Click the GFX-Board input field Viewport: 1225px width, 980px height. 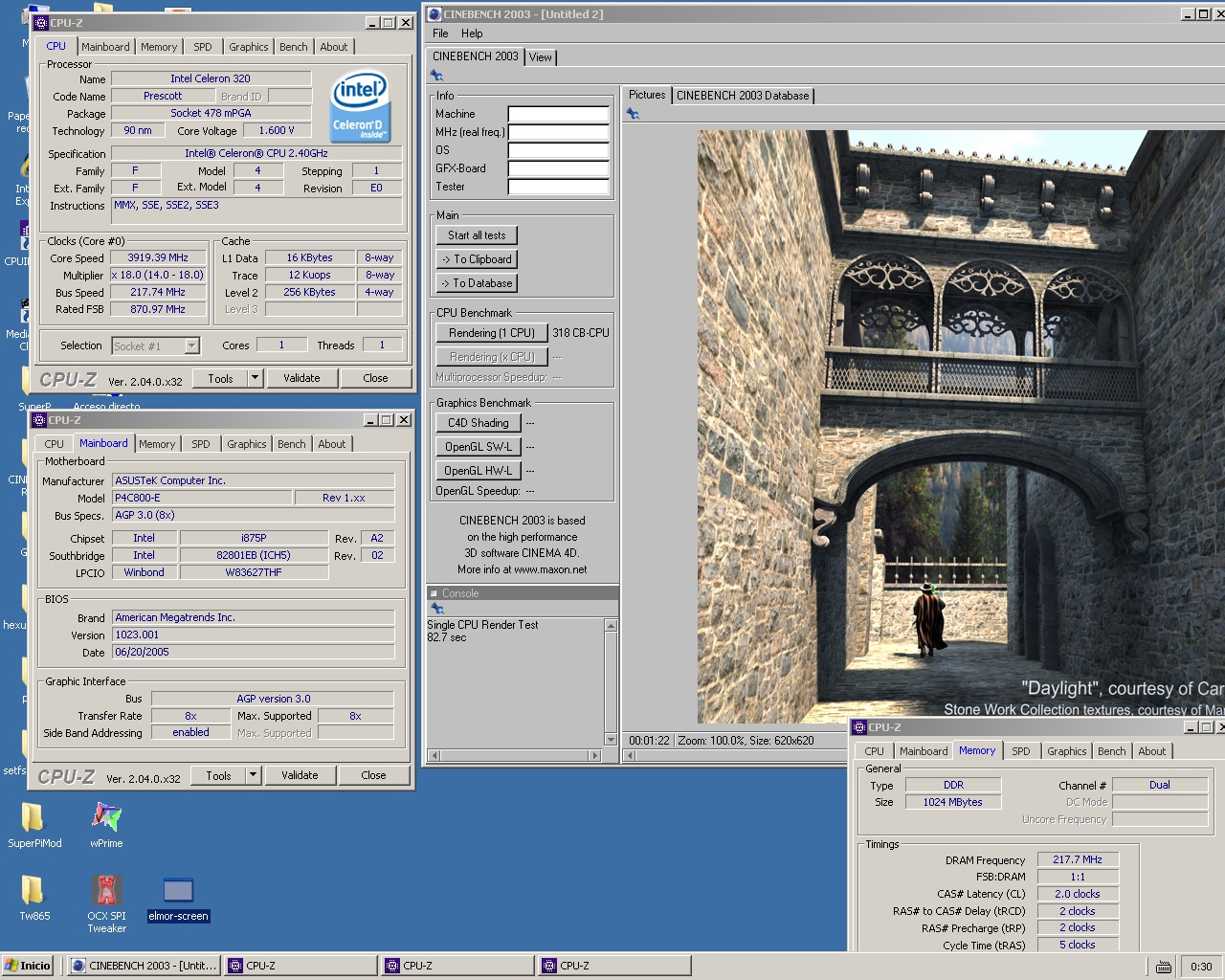coord(558,168)
